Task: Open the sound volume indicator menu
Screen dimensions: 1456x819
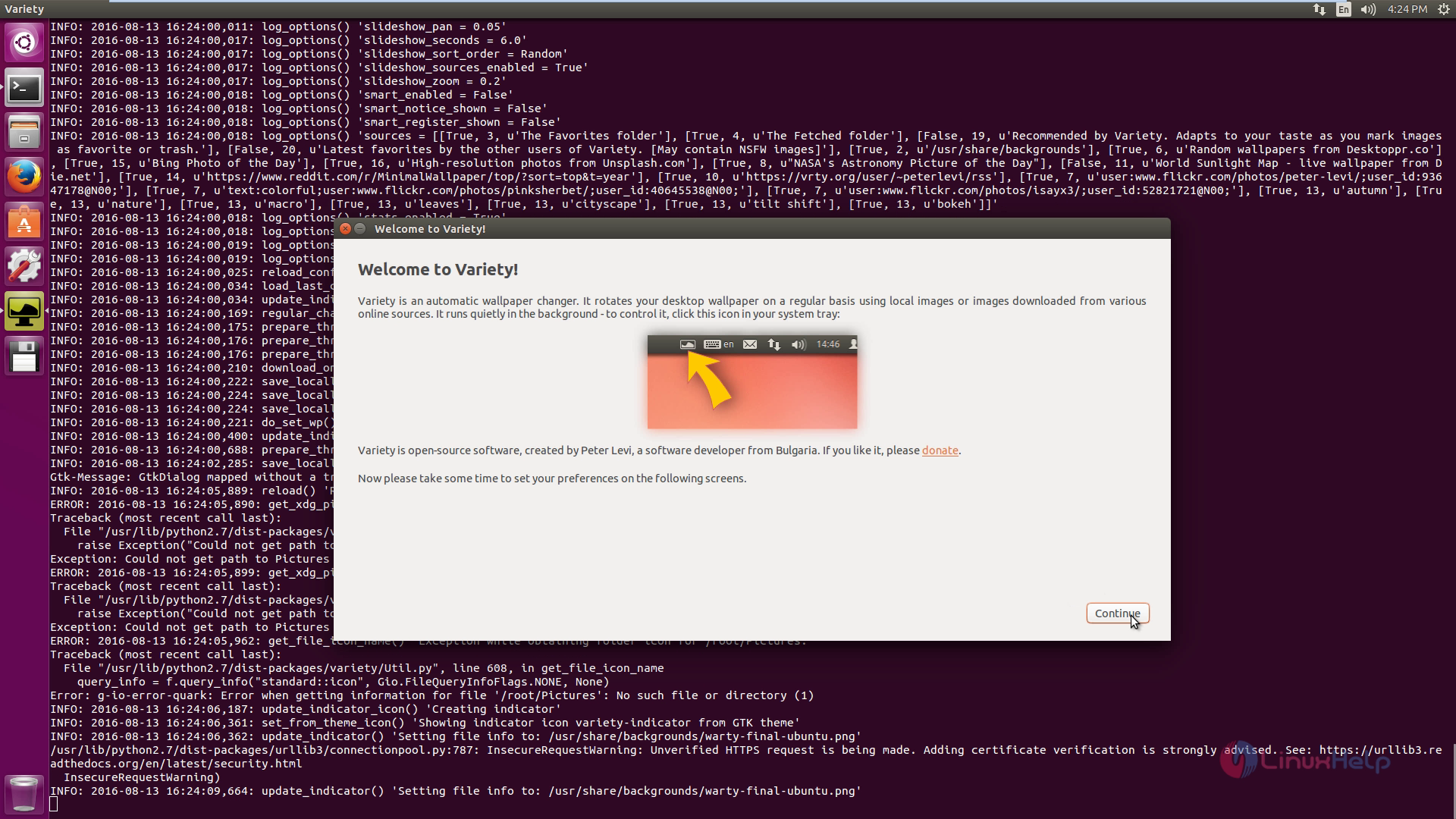Action: pos(1368,9)
